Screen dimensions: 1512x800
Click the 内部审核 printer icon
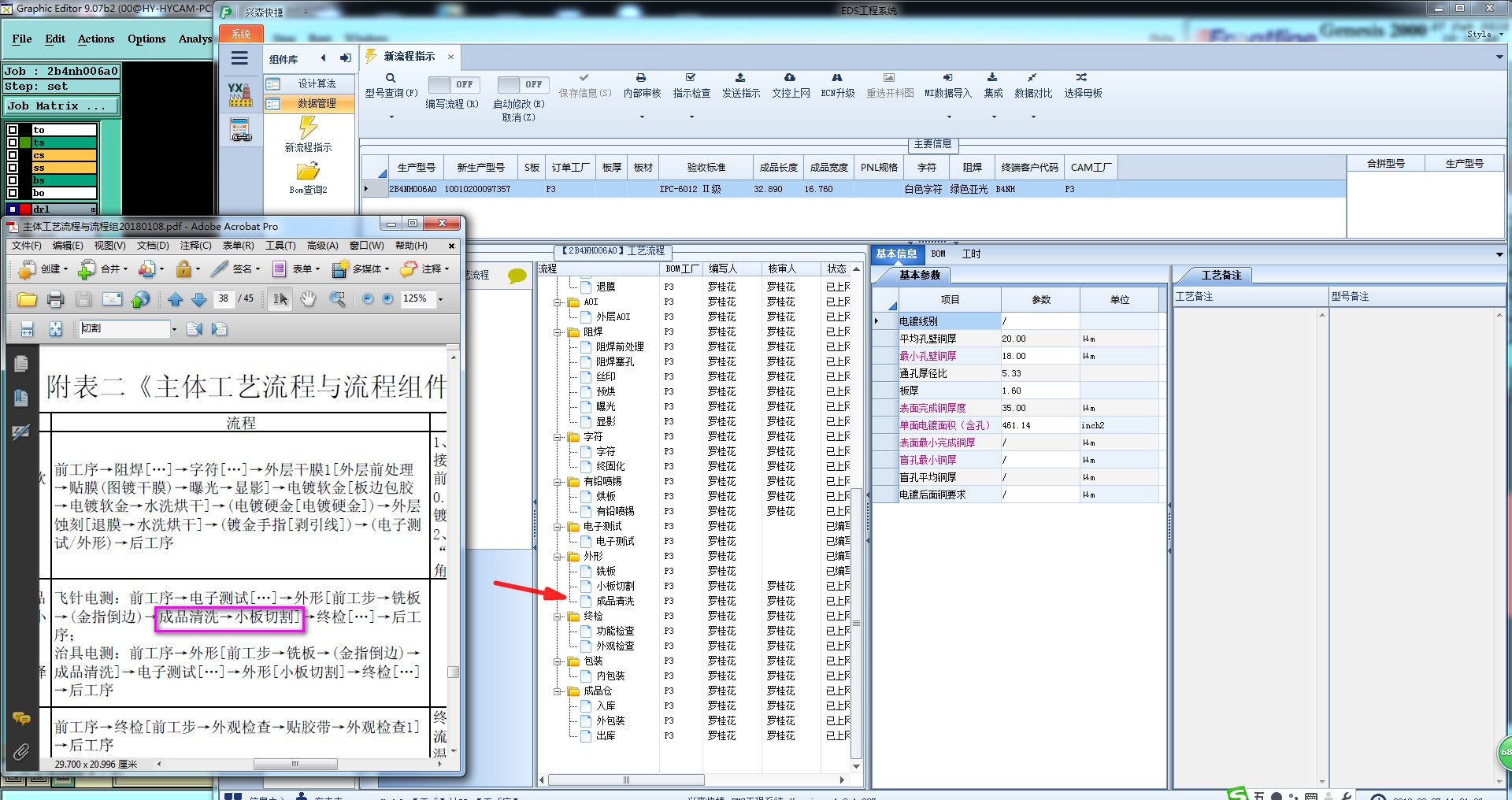[642, 78]
